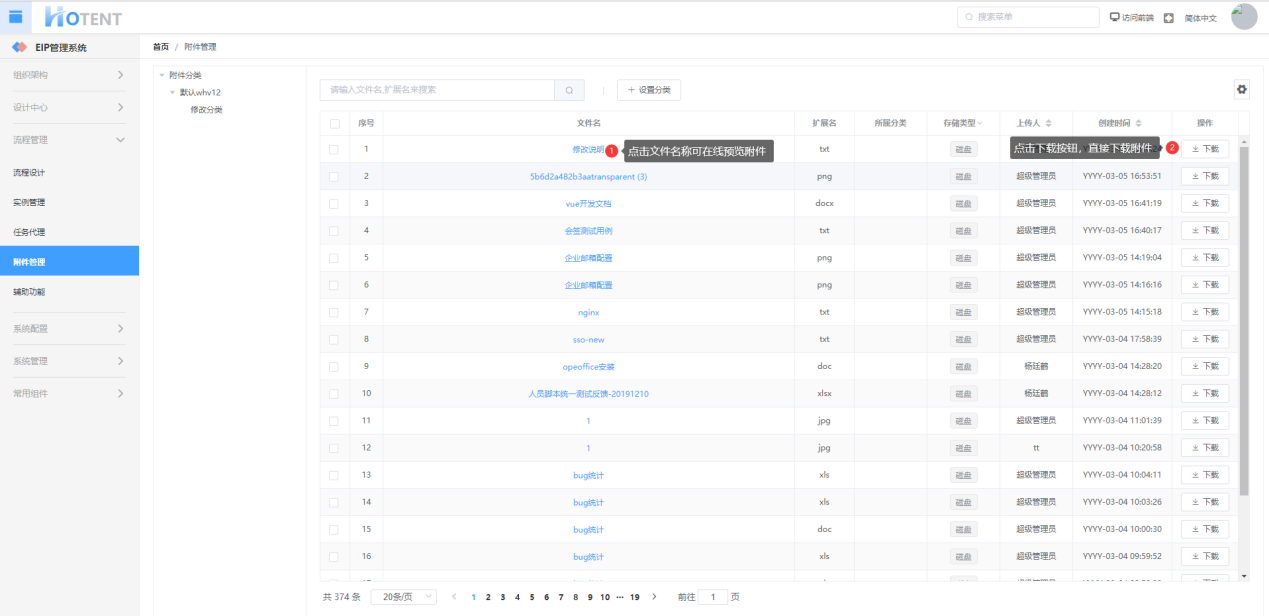This screenshot has height=616, width=1269.
Task: Toggle the sidebar collapse icon at top-left
Action: pos(16,17)
